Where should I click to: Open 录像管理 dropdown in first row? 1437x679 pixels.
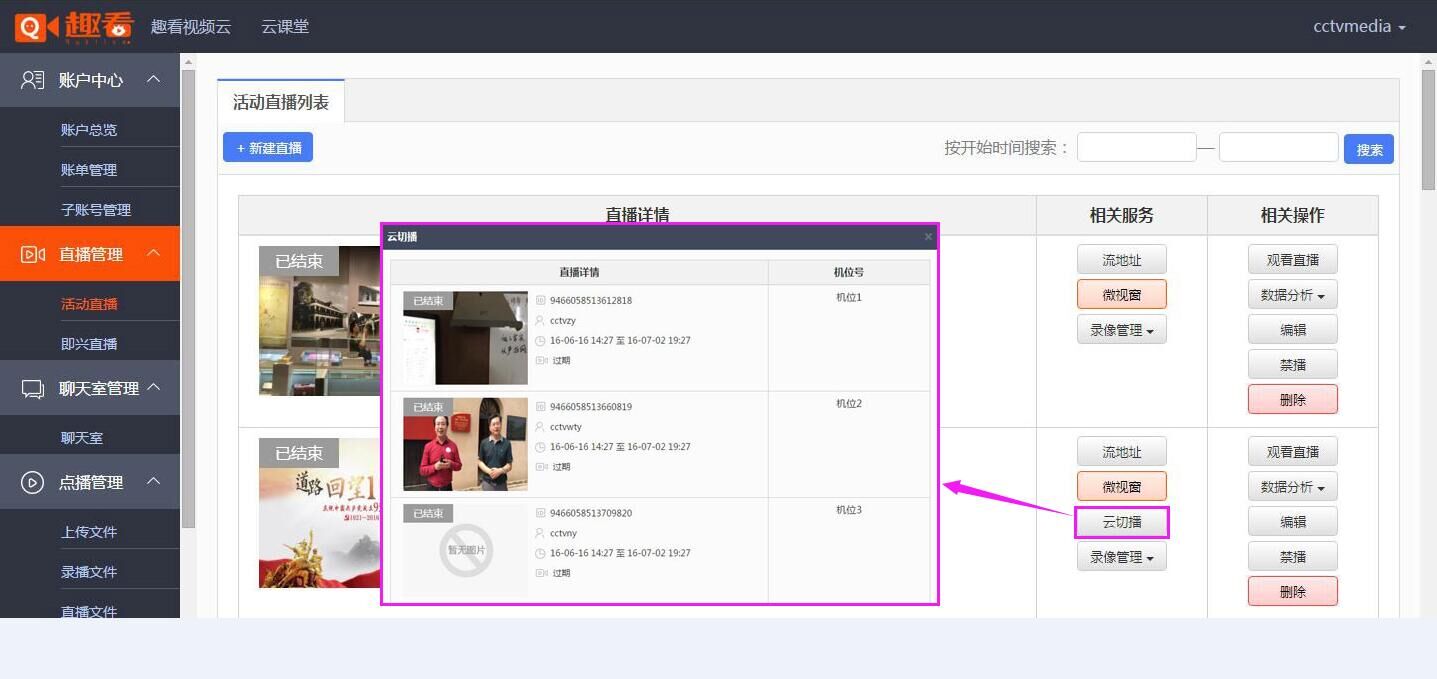1121,330
